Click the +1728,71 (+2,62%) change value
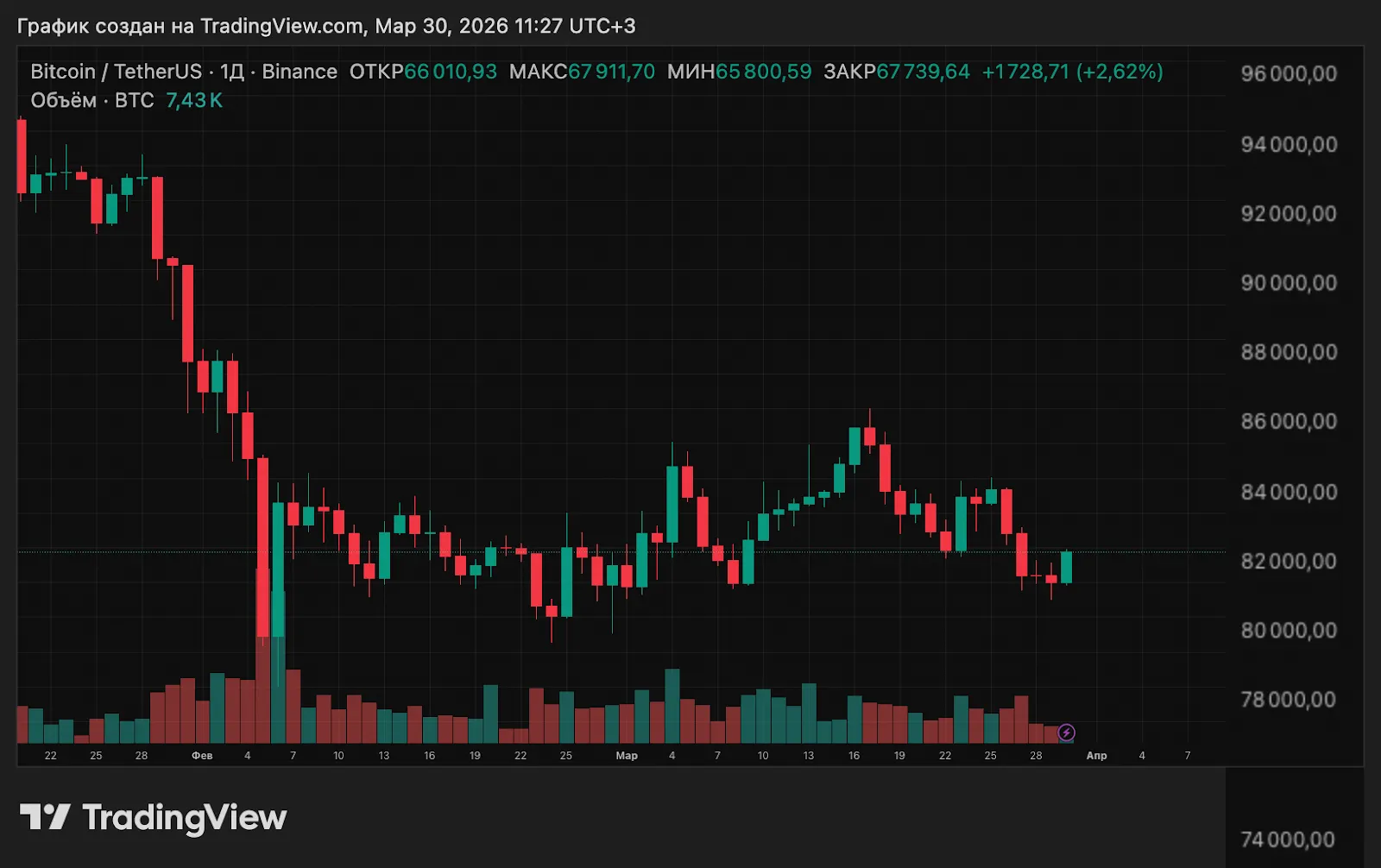 coord(1072,72)
